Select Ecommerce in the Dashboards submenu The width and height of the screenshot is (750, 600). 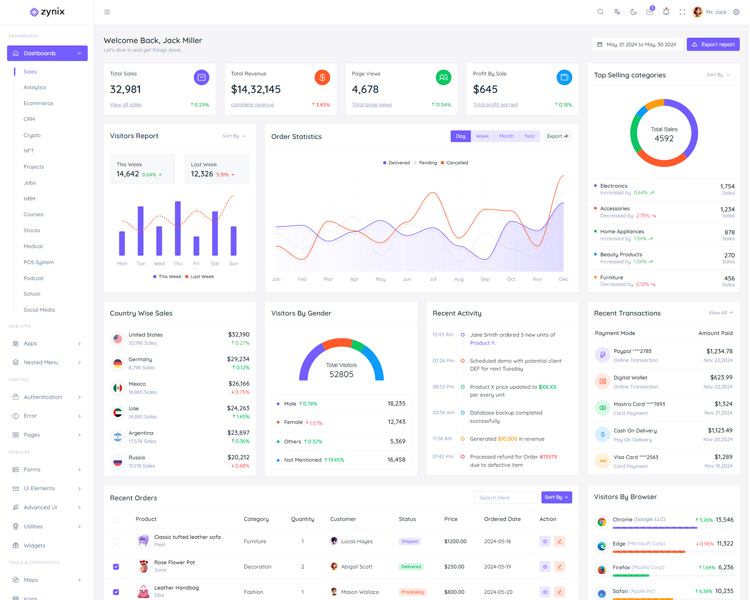click(x=38, y=103)
